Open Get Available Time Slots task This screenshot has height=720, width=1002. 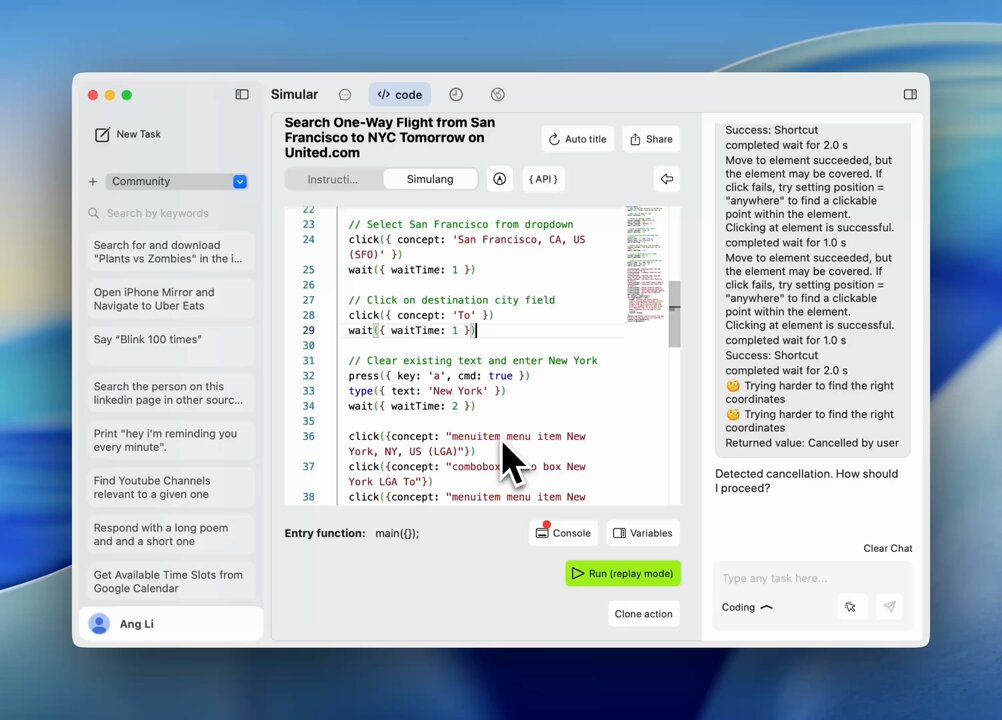(x=170, y=581)
